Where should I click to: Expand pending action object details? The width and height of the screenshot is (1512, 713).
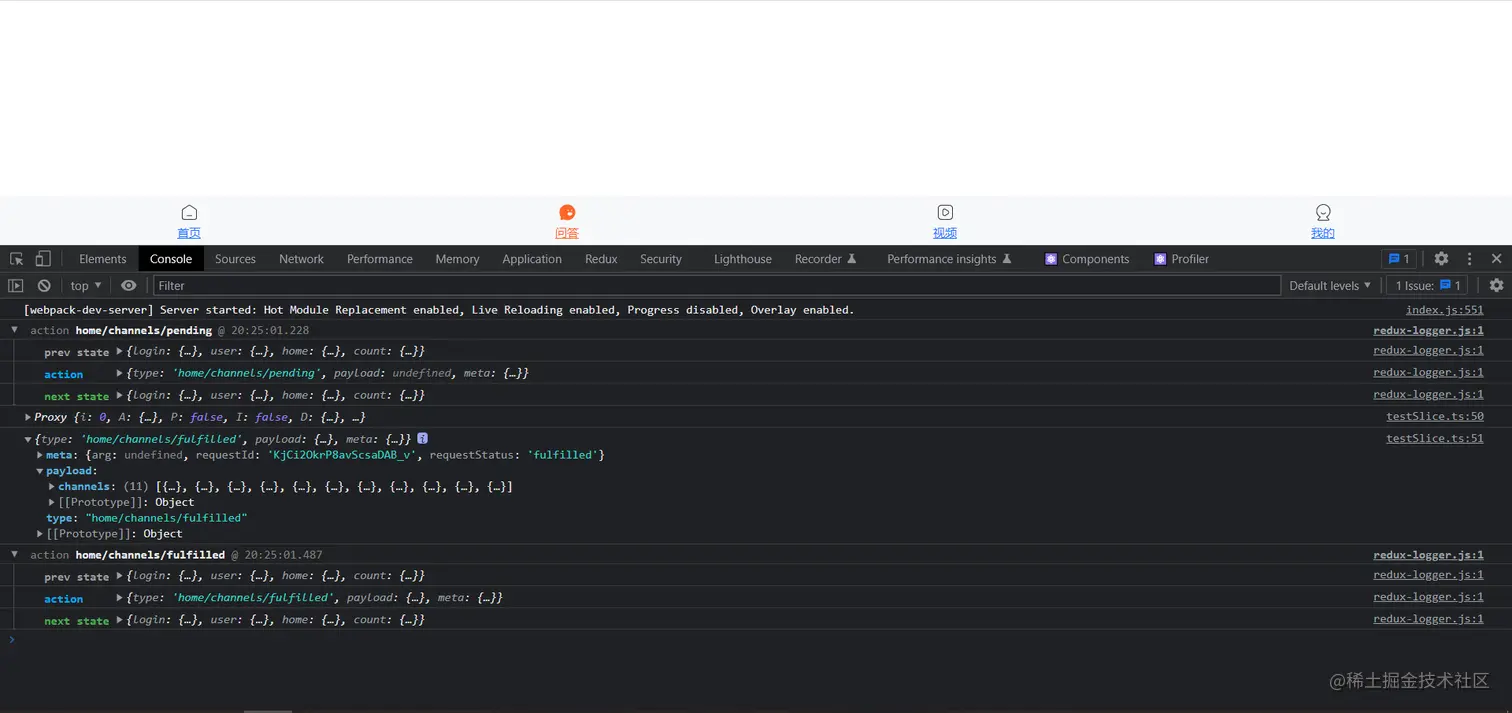[x=119, y=373]
